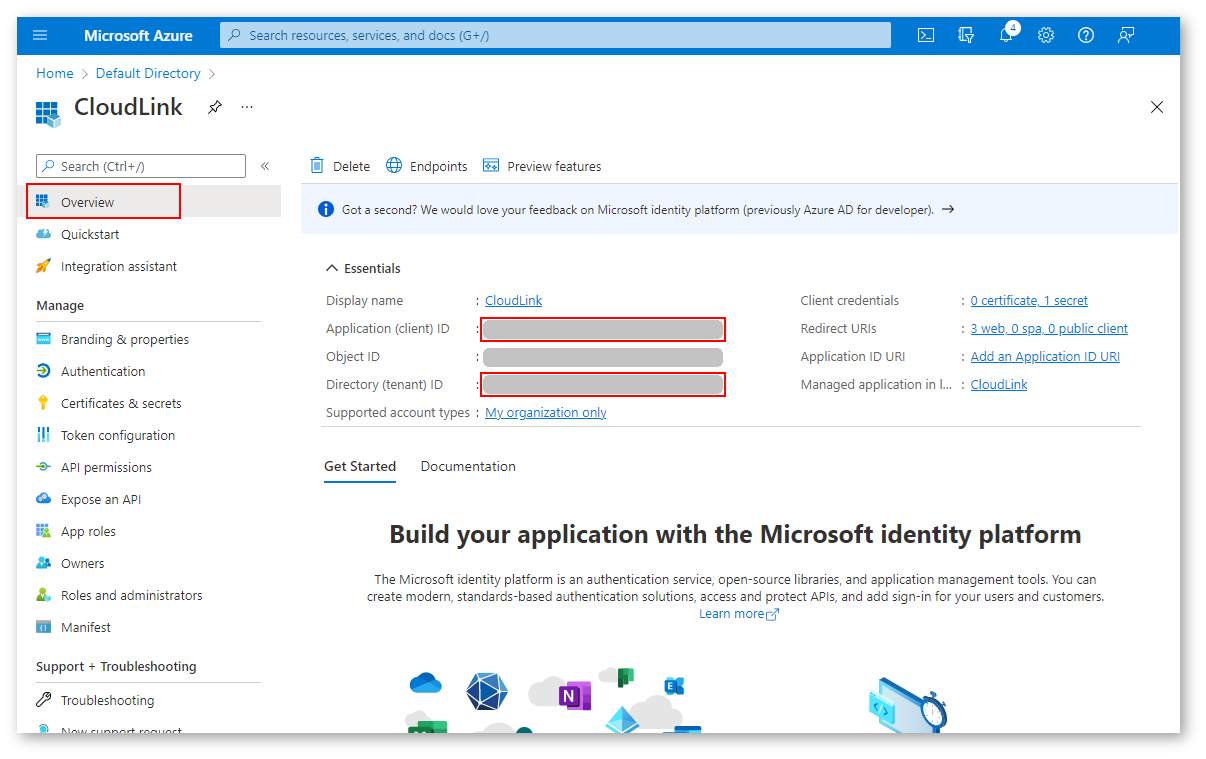Image resolution: width=1206 pixels, height=759 pixels.
Task: Delete the CloudLink app registration
Action: click(x=340, y=166)
